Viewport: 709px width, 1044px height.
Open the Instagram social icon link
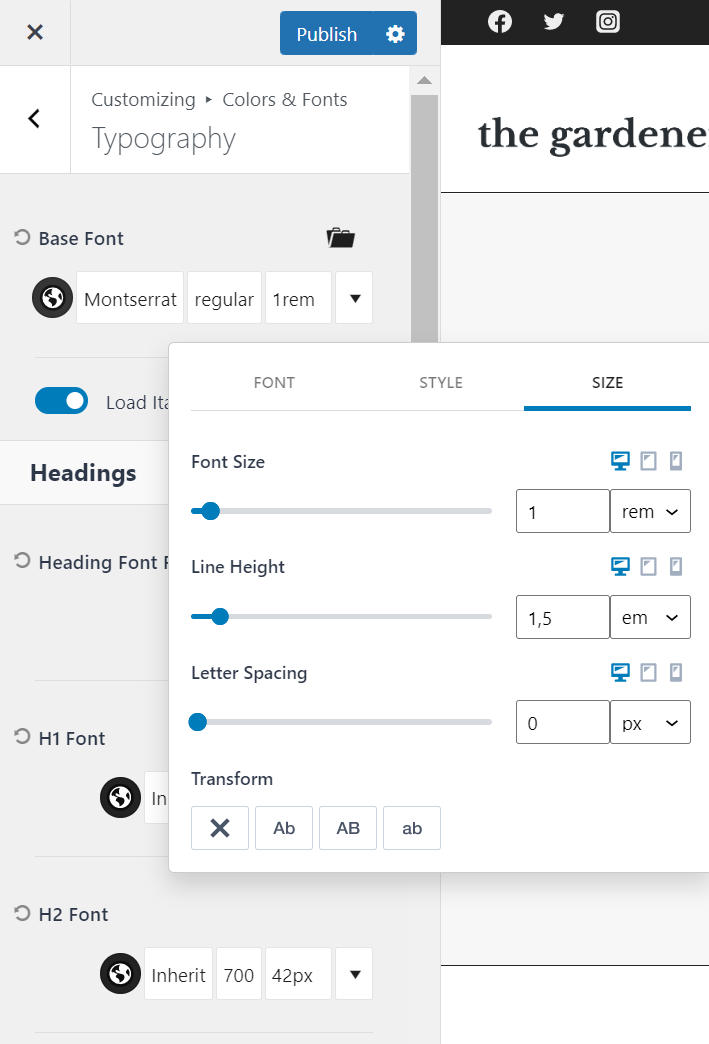point(608,21)
